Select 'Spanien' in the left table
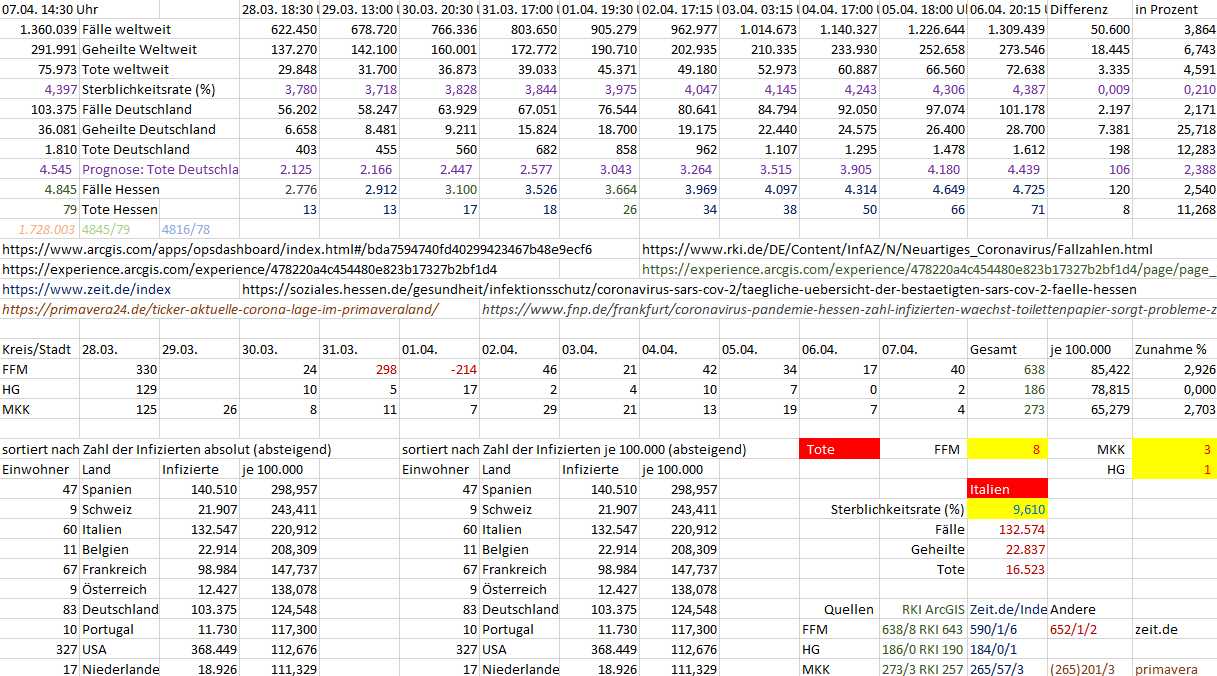The height and width of the screenshot is (676, 1217). 120,489
